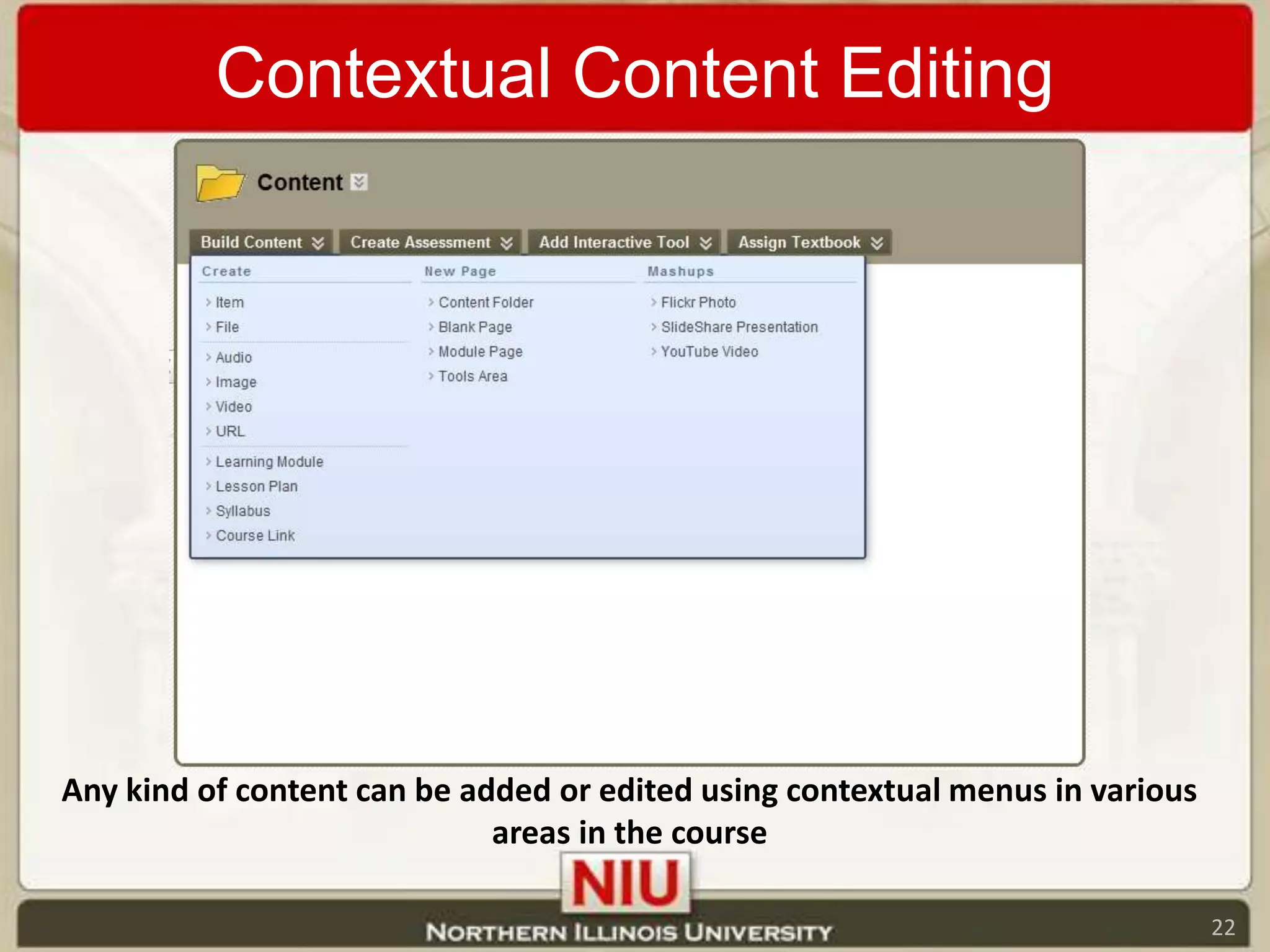1270x952 pixels.
Task: Expand the Build Content dropdown
Action: [x=262, y=242]
